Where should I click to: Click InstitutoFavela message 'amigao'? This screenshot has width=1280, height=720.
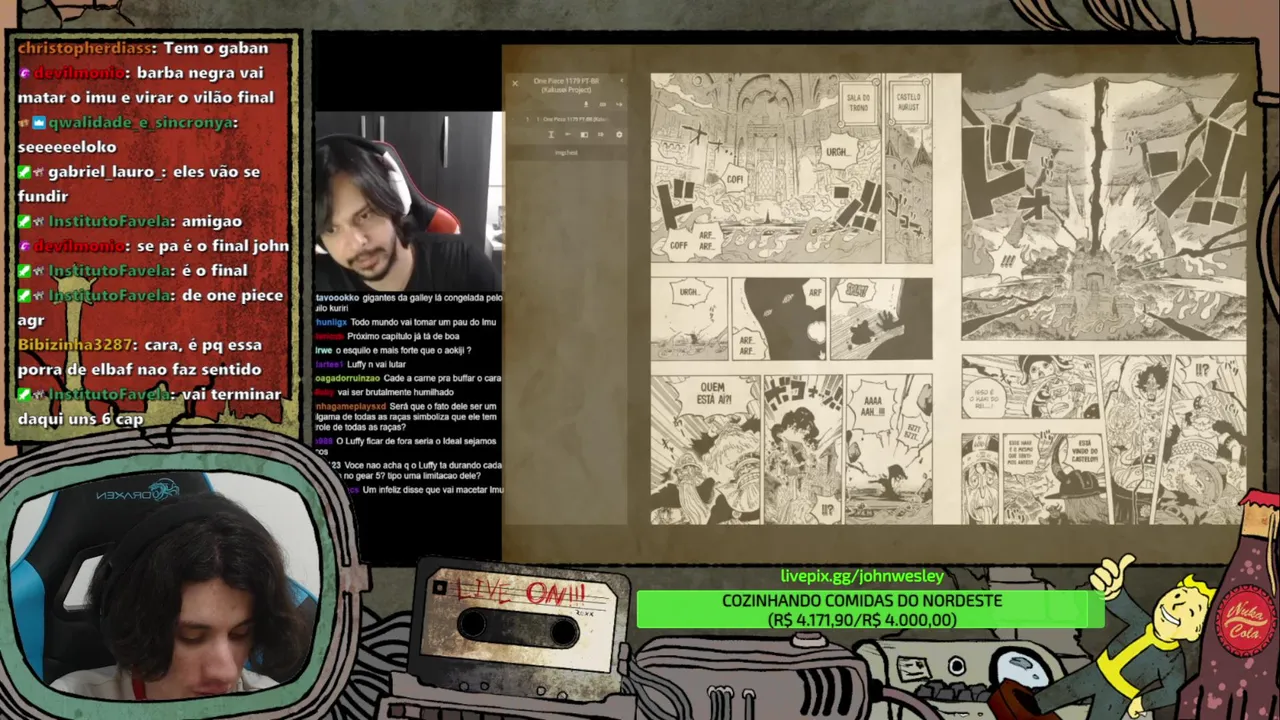(x=130, y=221)
